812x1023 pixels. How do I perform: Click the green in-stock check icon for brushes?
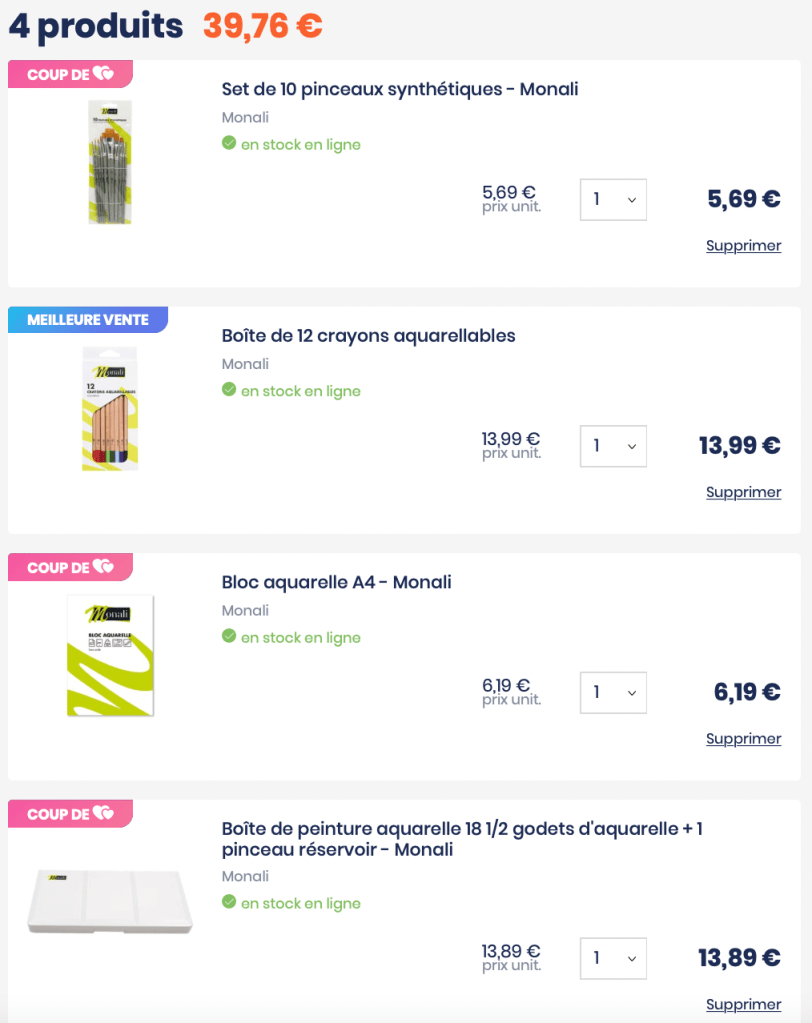point(229,144)
